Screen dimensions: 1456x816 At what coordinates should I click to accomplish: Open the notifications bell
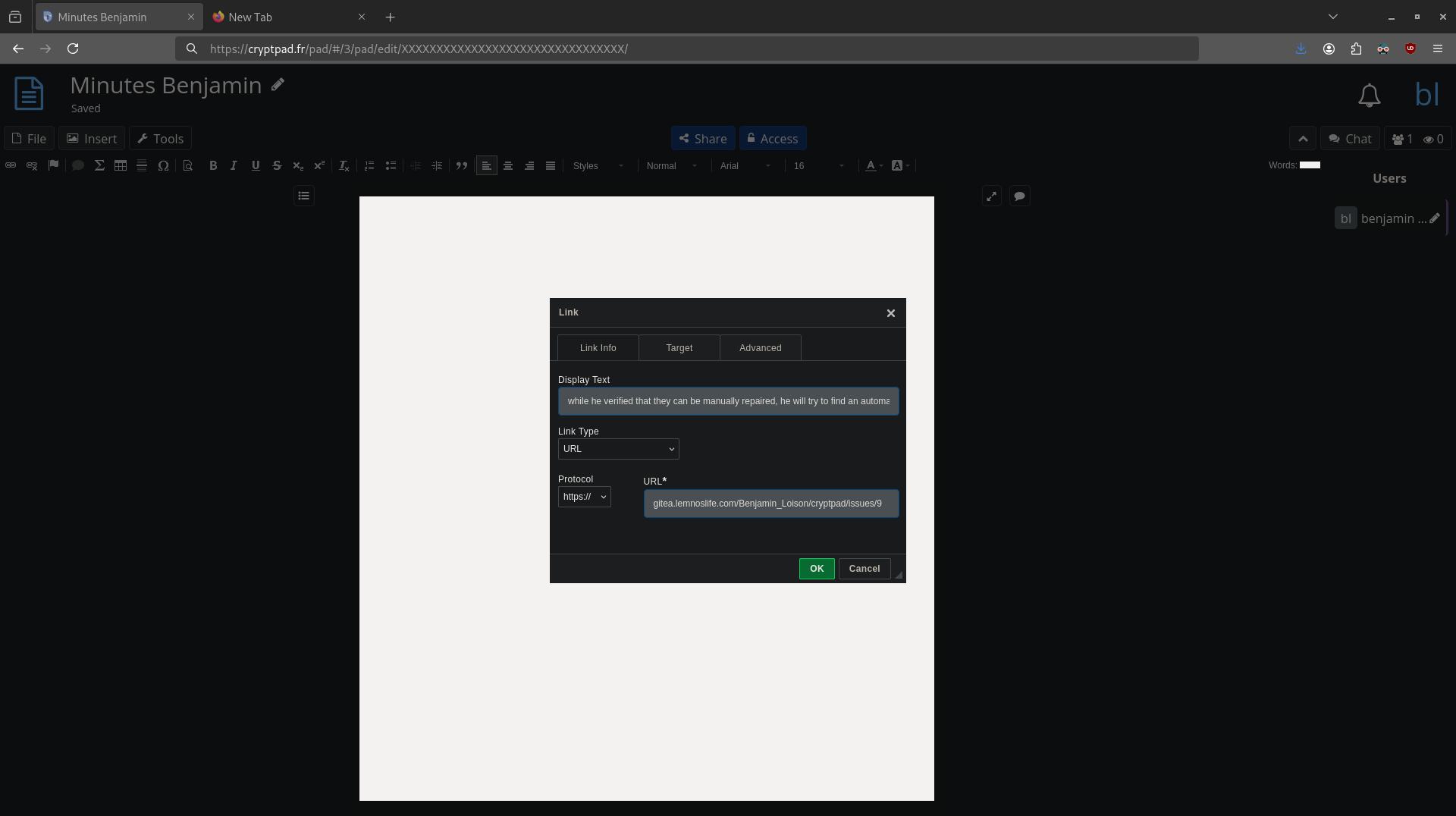pos(1369,96)
